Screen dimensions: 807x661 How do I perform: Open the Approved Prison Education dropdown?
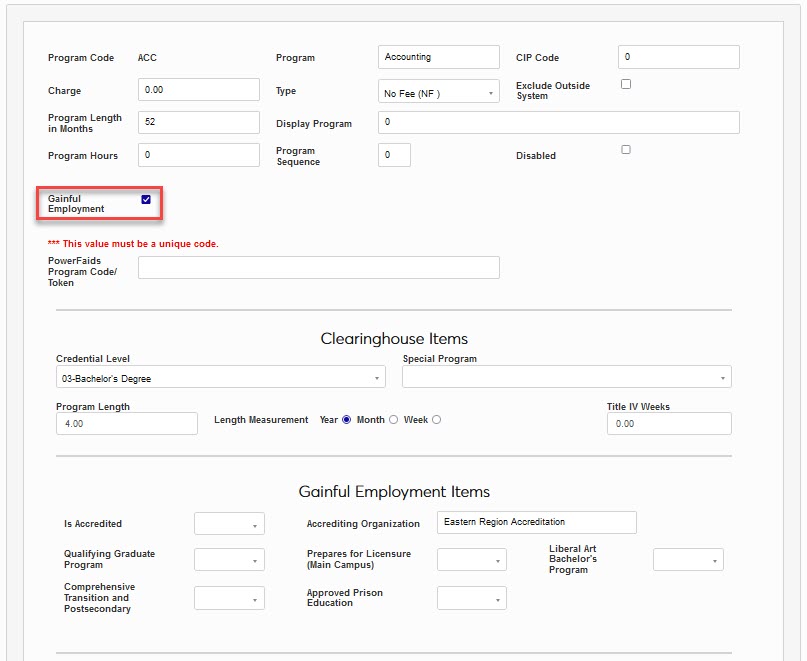[x=471, y=598]
